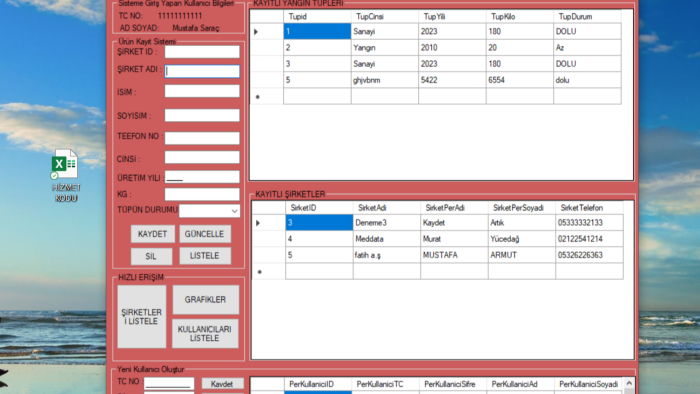Click the Kaydet button in Yeni Kullanıcı
Viewport: 700px width, 394px height.
[222, 384]
